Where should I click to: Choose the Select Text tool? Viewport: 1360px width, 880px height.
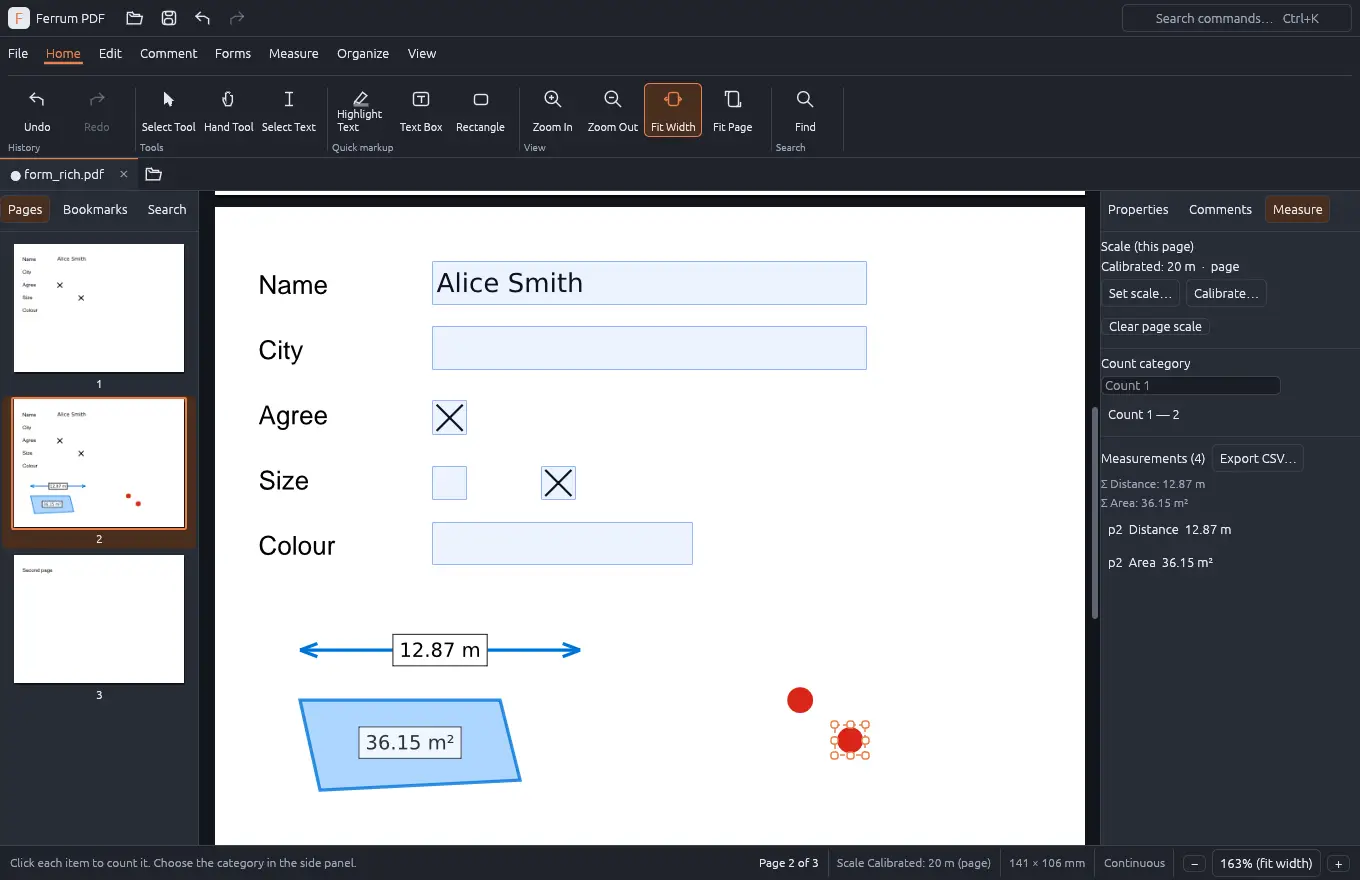(289, 110)
